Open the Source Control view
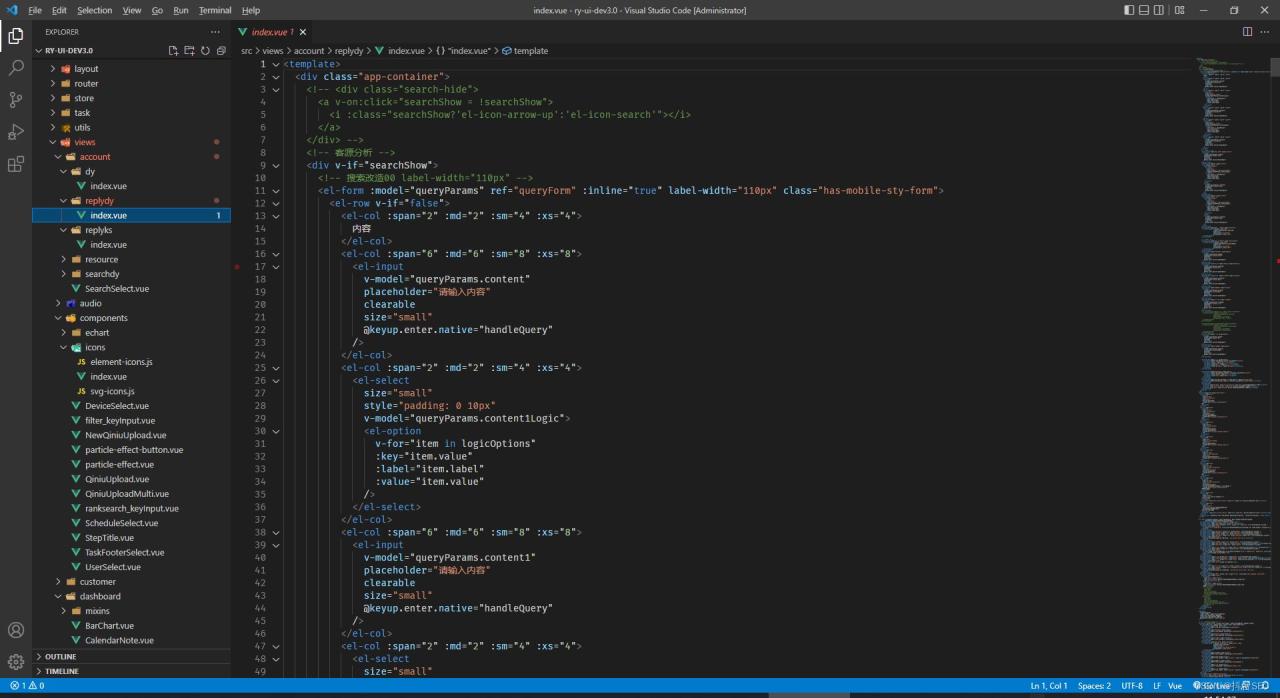The image size is (1280, 698). (x=16, y=100)
